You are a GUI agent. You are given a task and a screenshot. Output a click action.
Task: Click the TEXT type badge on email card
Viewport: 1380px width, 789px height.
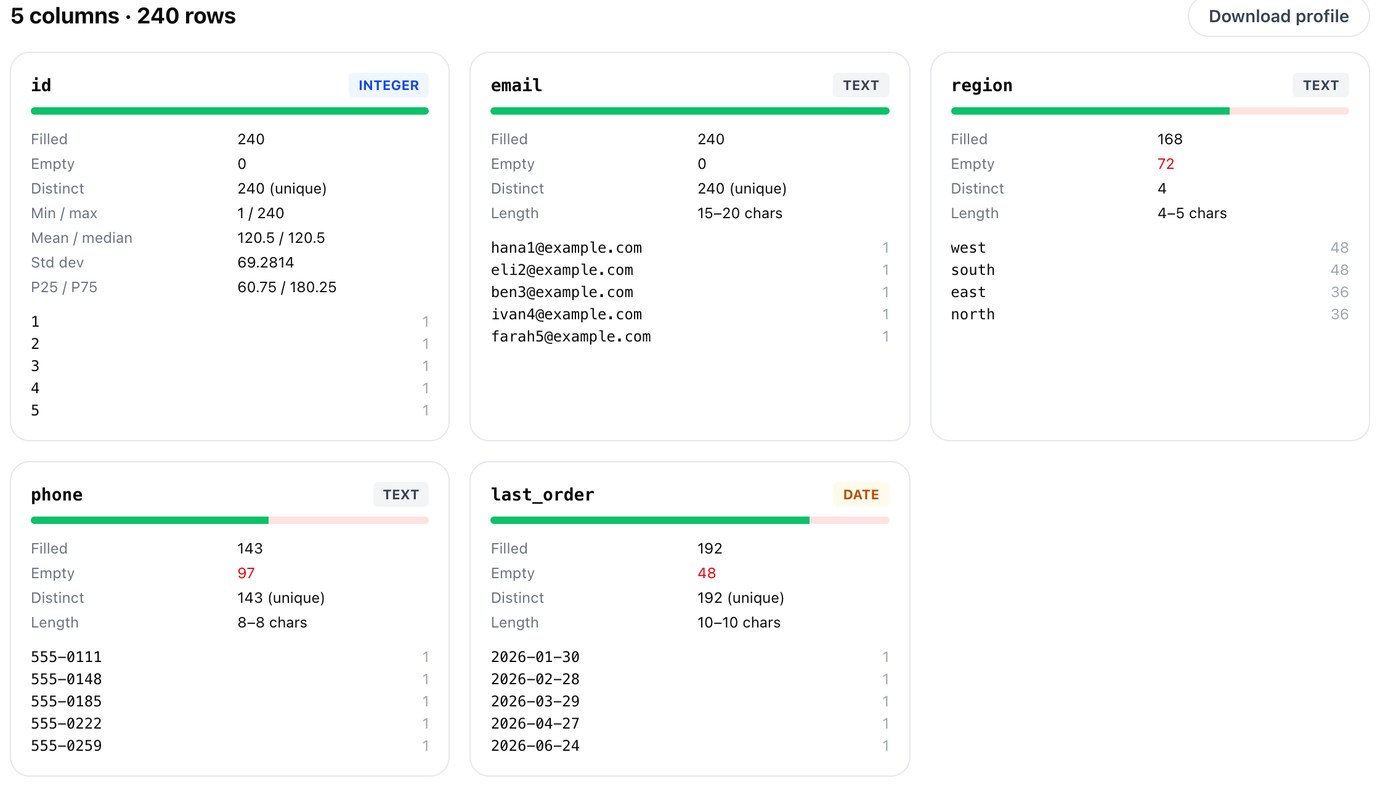tap(861, 85)
